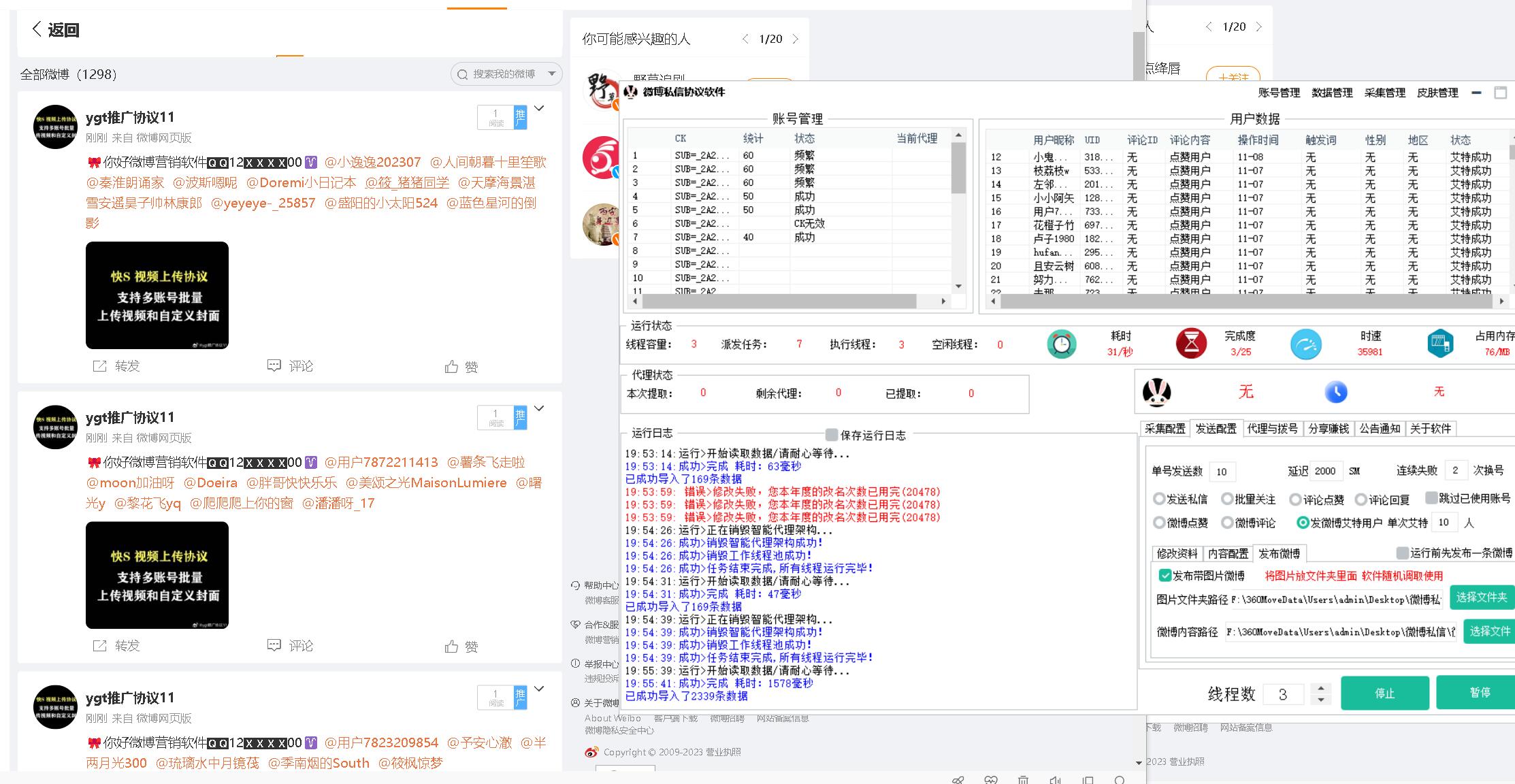Like the first Weibo post

(451, 367)
